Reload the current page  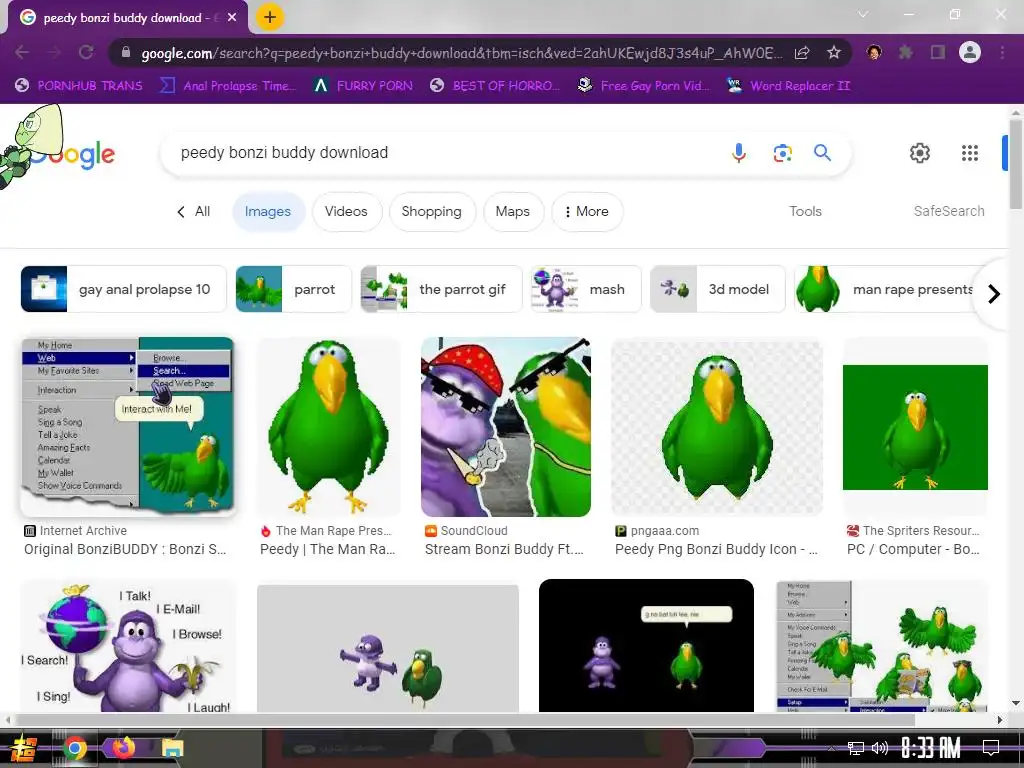click(x=86, y=52)
